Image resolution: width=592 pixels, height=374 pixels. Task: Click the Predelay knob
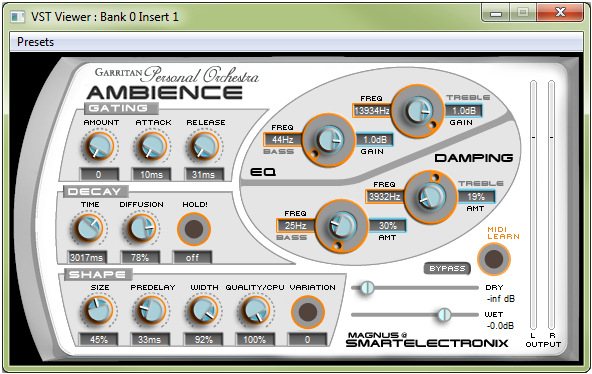151,311
